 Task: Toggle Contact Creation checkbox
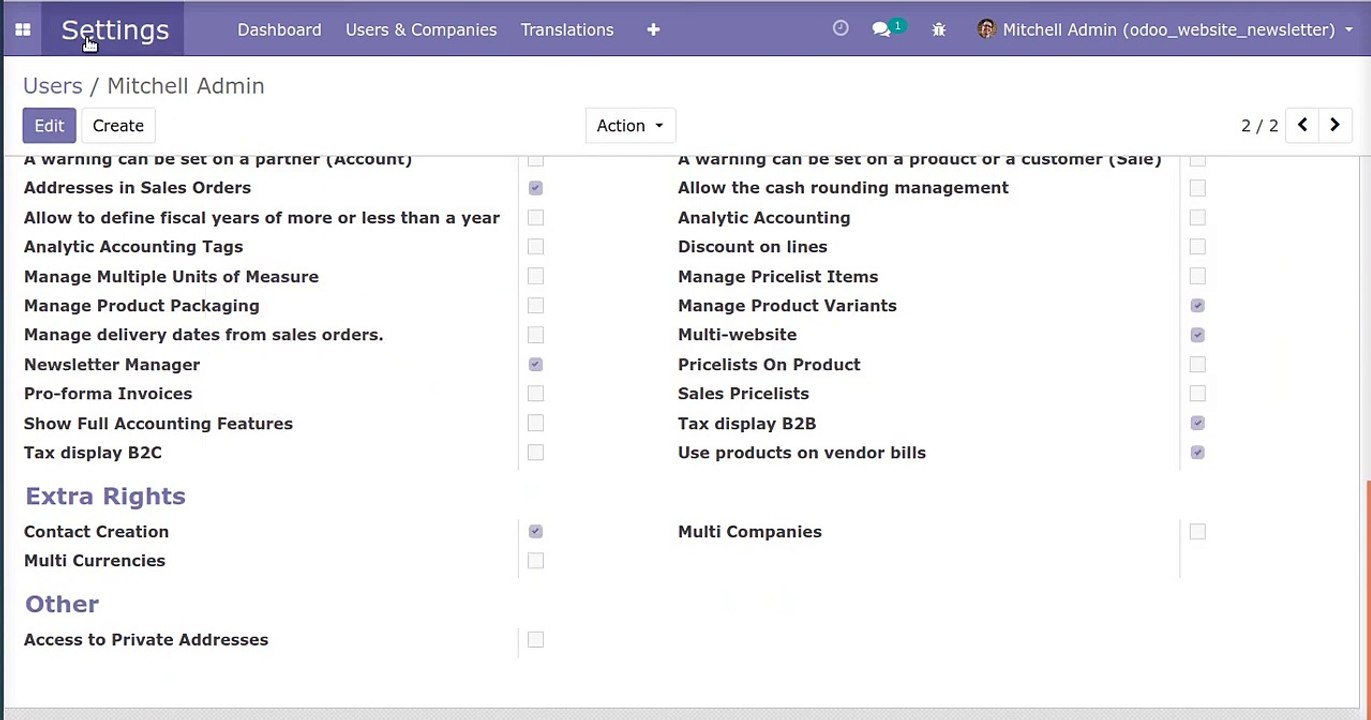536,532
